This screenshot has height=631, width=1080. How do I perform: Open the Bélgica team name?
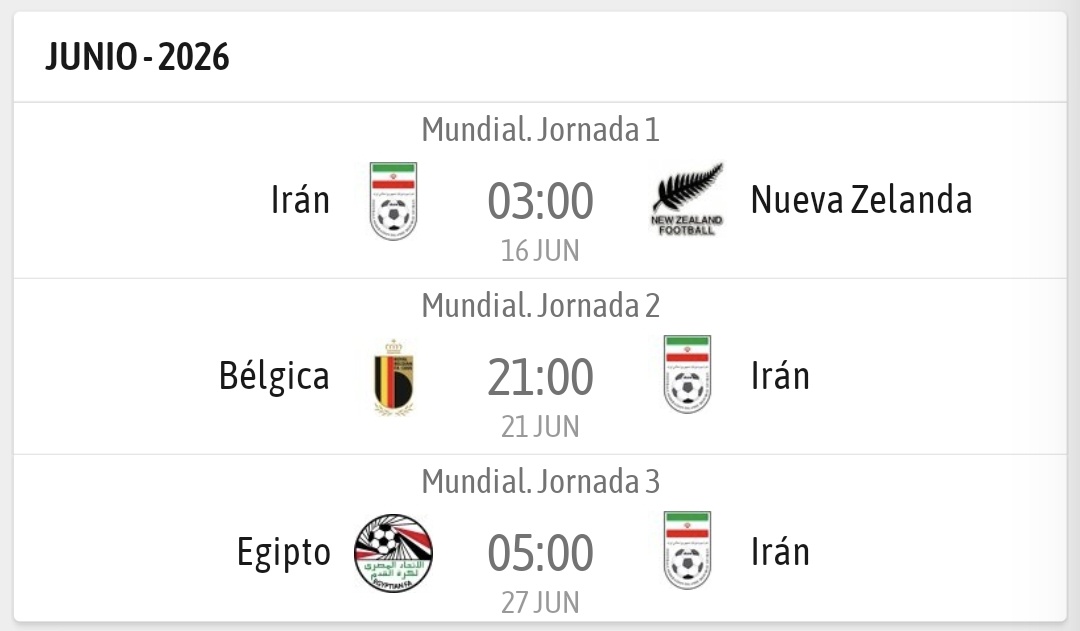point(274,377)
